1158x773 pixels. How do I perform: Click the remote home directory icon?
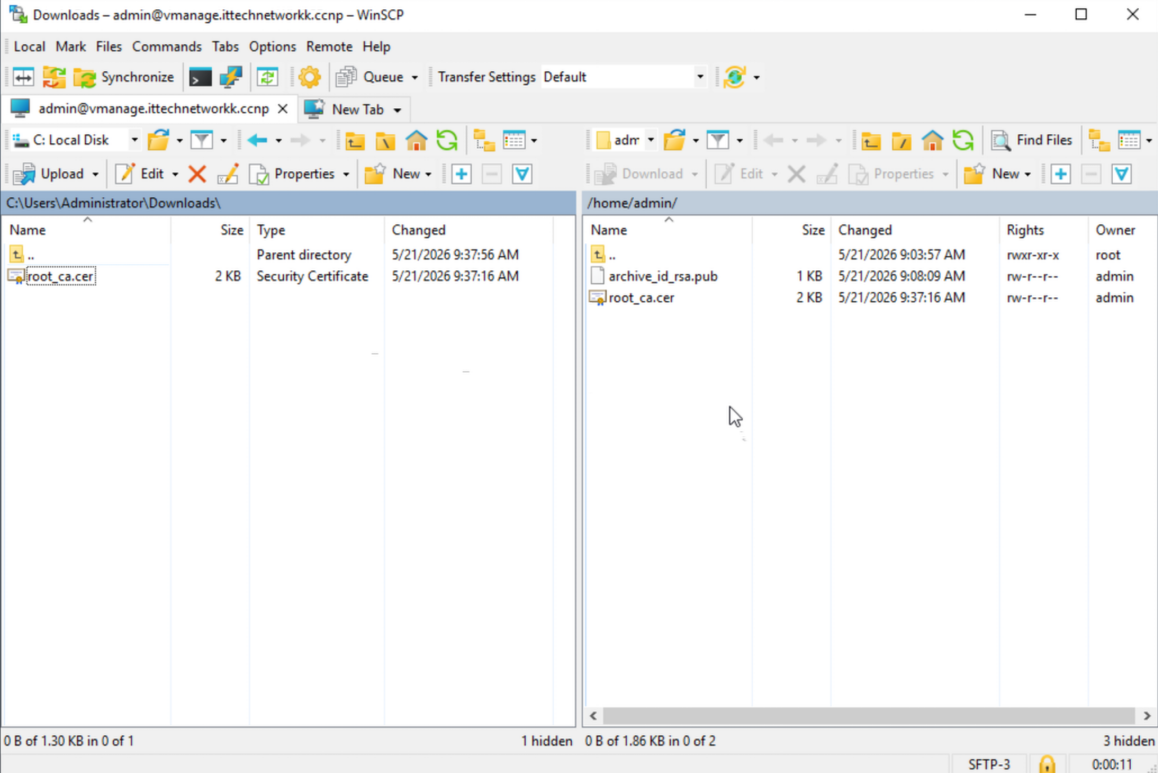(x=932, y=140)
